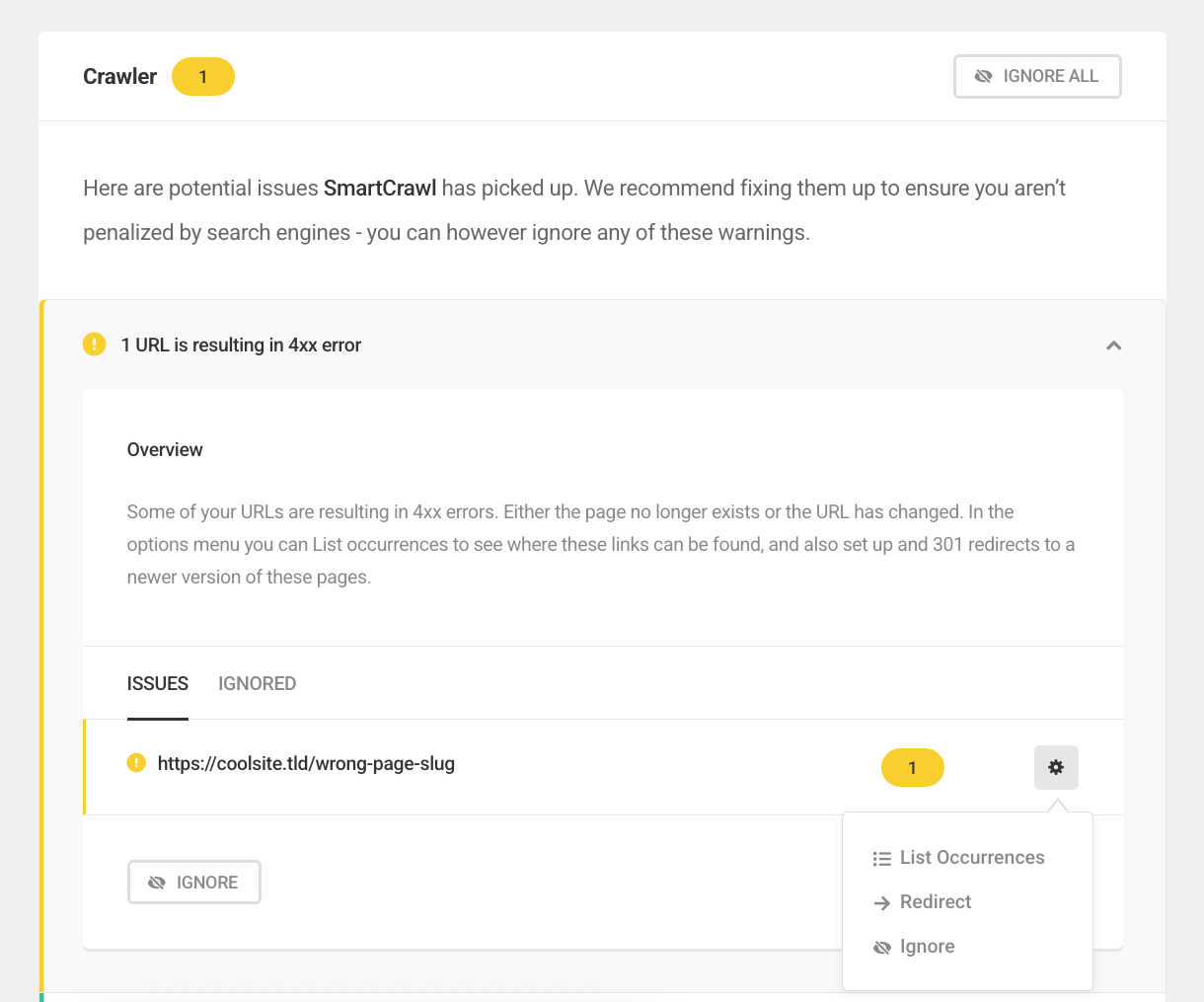Click the eye icon inside the Ignore button

click(157, 882)
